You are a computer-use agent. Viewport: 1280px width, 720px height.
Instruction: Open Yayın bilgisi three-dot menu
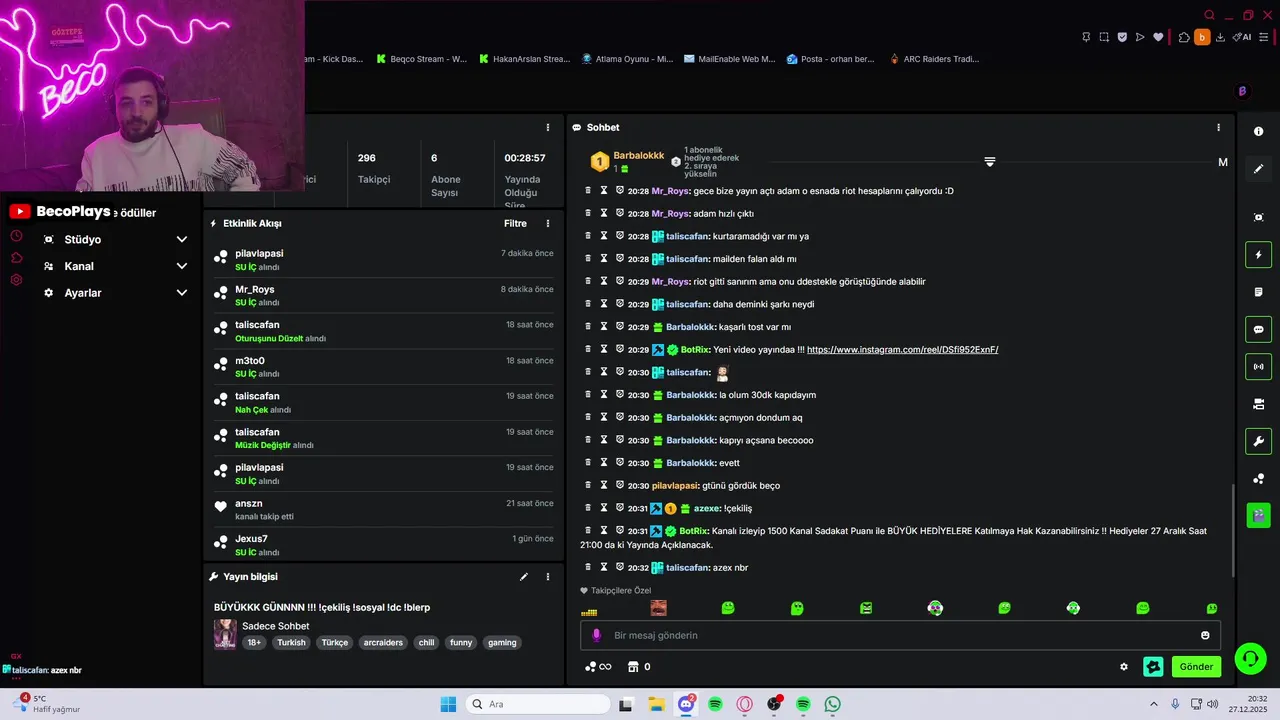pyautogui.click(x=547, y=577)
